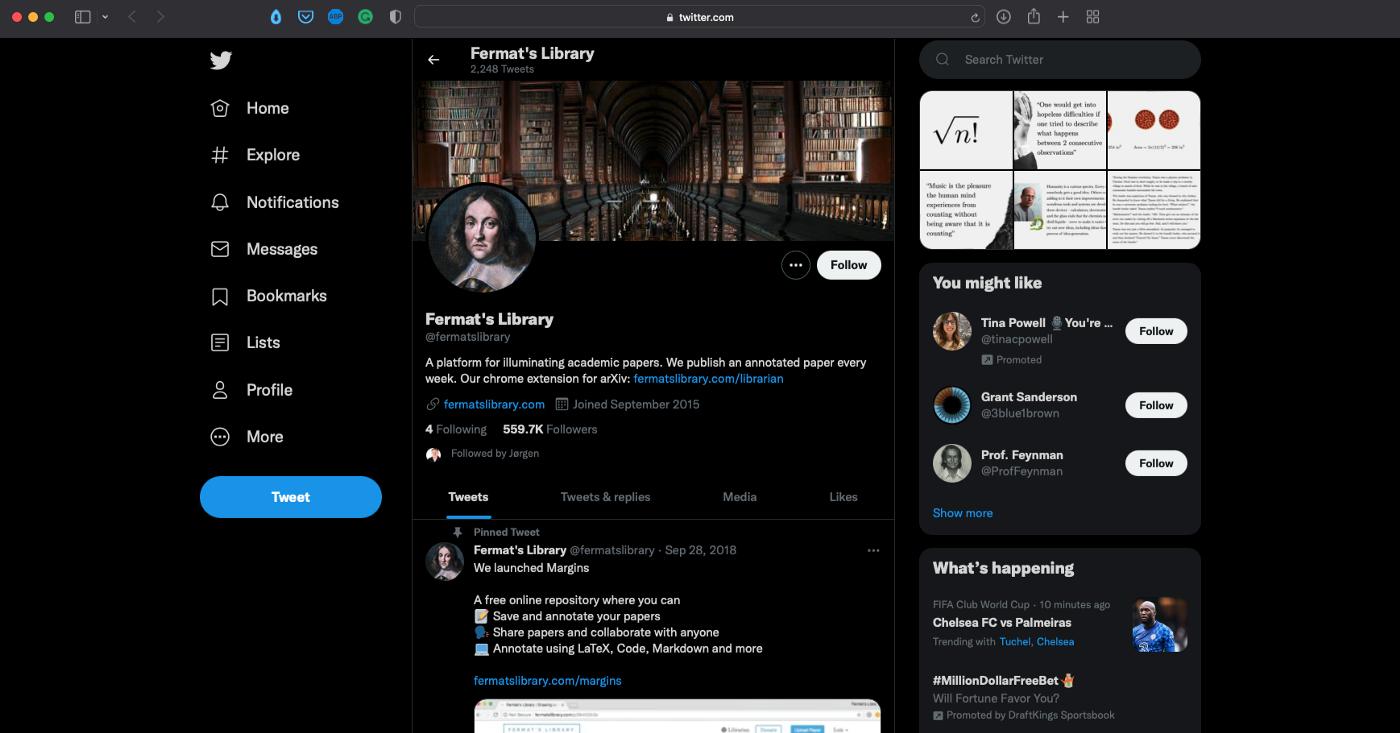
Task: Switch to the Media tab
Action: (739, 497)
